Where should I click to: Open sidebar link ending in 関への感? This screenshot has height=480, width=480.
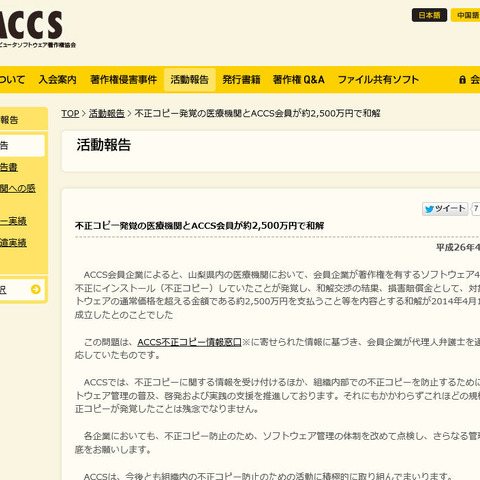click(x=18, y=189)
